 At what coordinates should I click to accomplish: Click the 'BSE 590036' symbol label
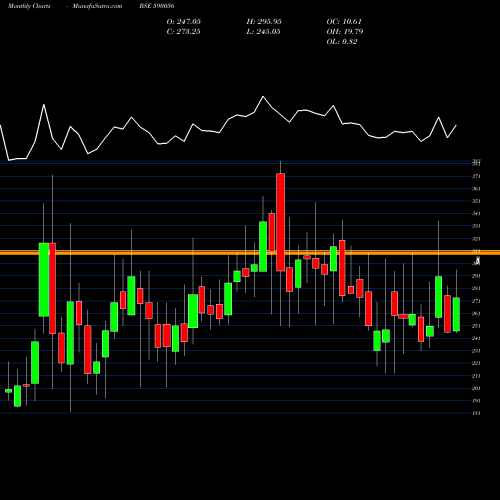[x=157, y=6]
